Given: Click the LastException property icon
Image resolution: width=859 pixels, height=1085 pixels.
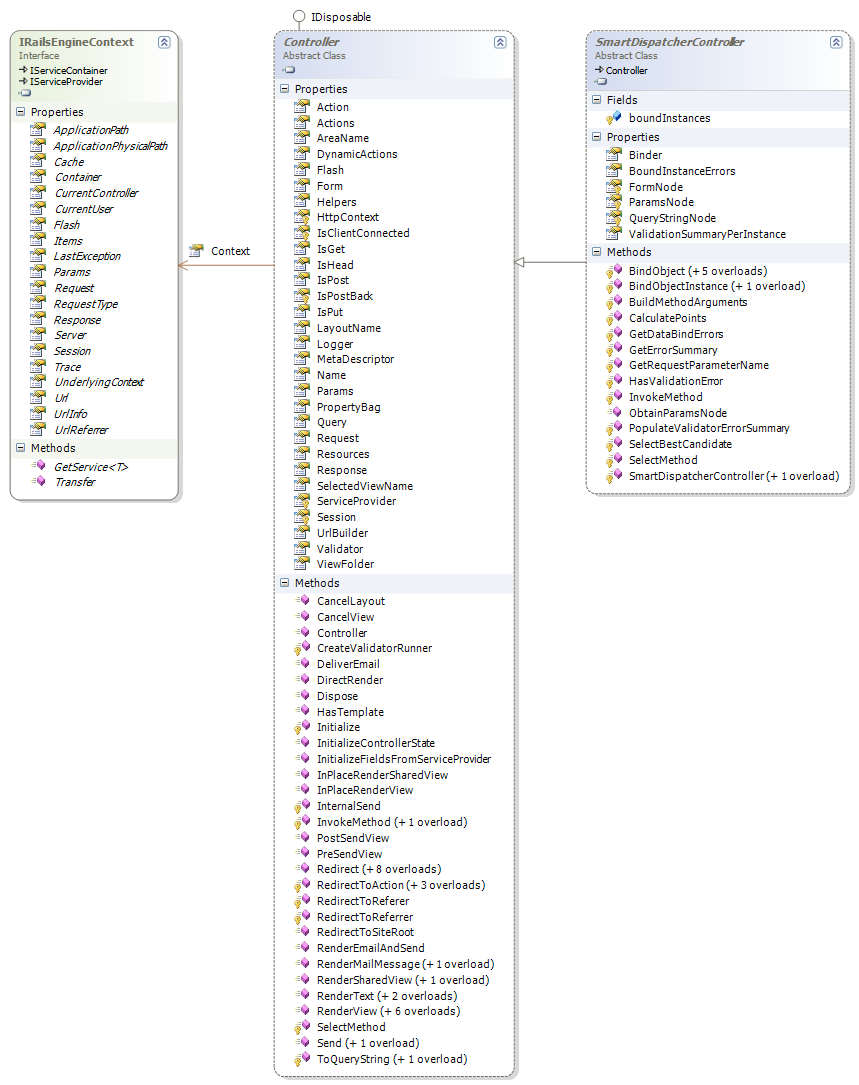Looking at the screenshot, I should pos(38,256).
